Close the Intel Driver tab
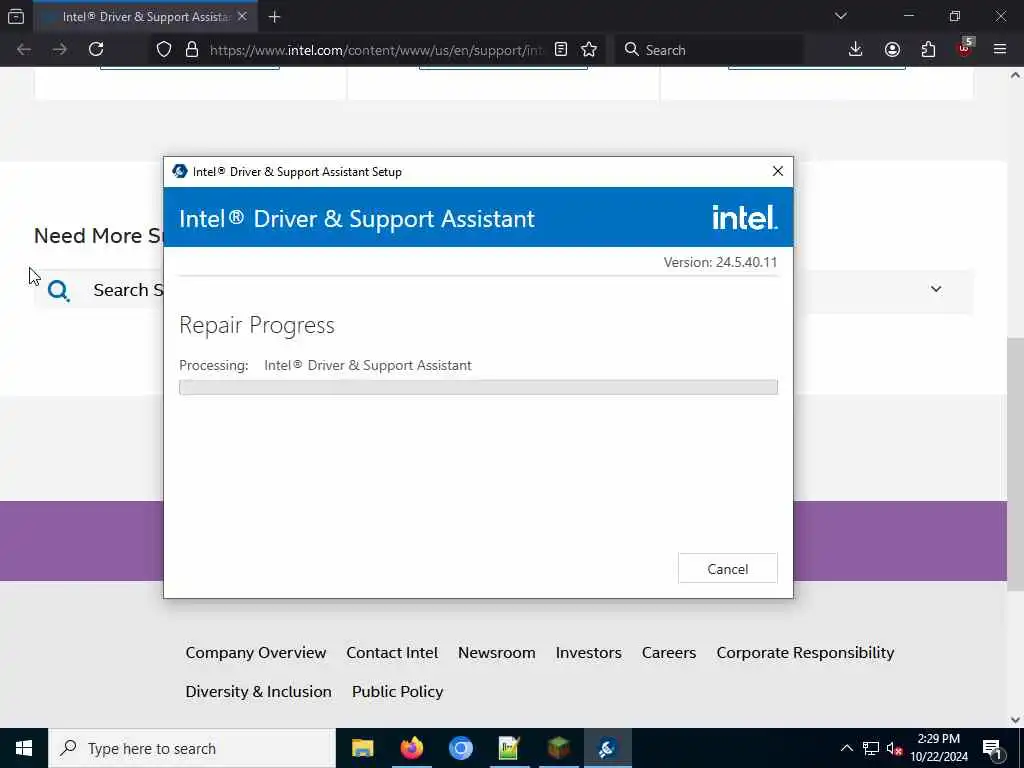 click(x=242, y=16)
